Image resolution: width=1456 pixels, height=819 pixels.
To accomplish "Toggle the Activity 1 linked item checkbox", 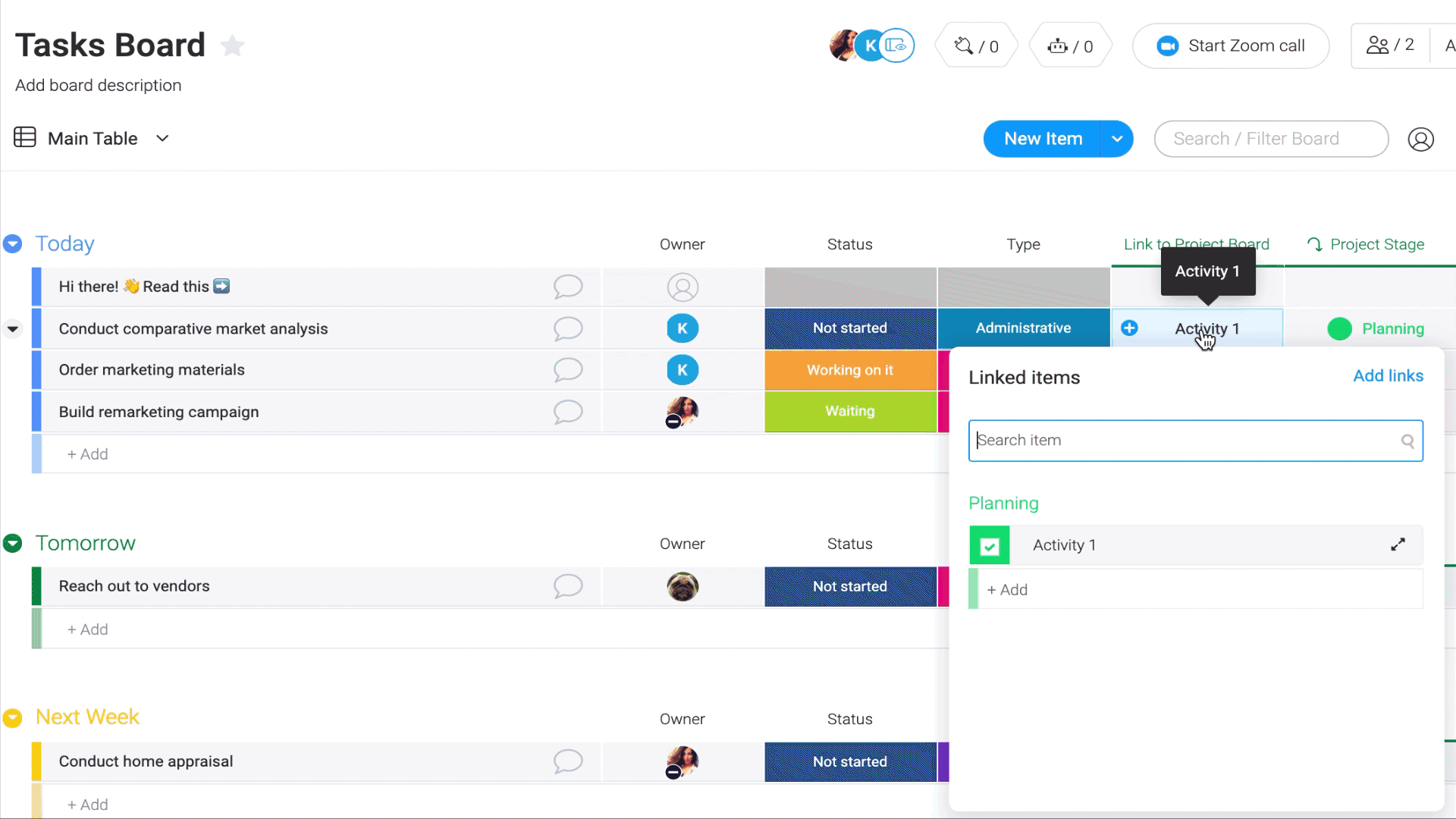I will click(989, 545).
